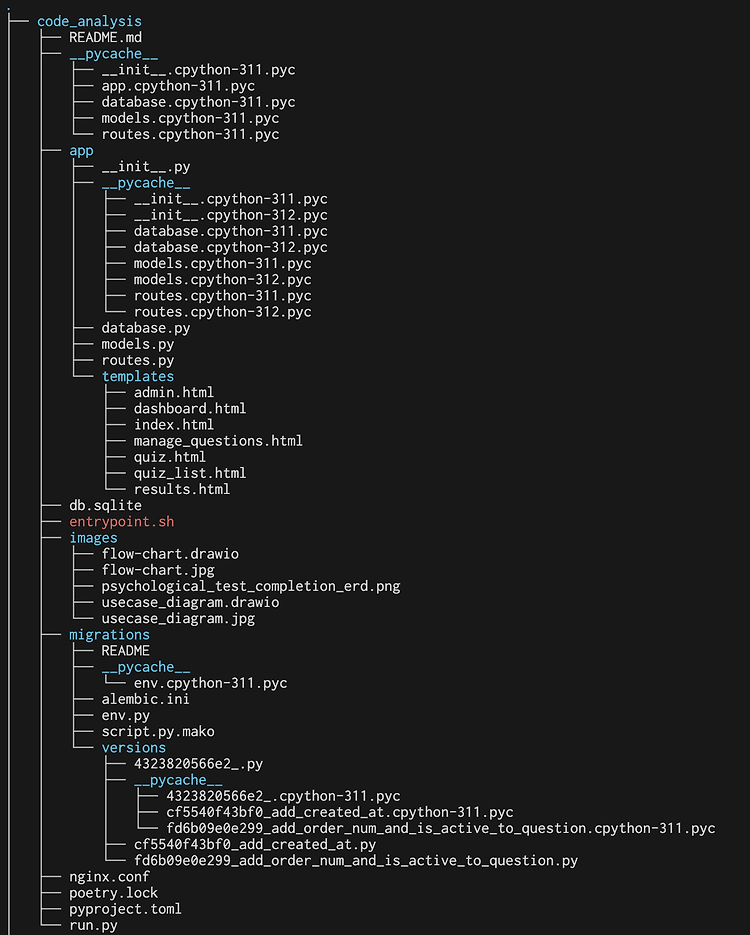Viewport: 750px width, 935px height.
Task: Select flow-chart.jpg image file
Action: 157,570
